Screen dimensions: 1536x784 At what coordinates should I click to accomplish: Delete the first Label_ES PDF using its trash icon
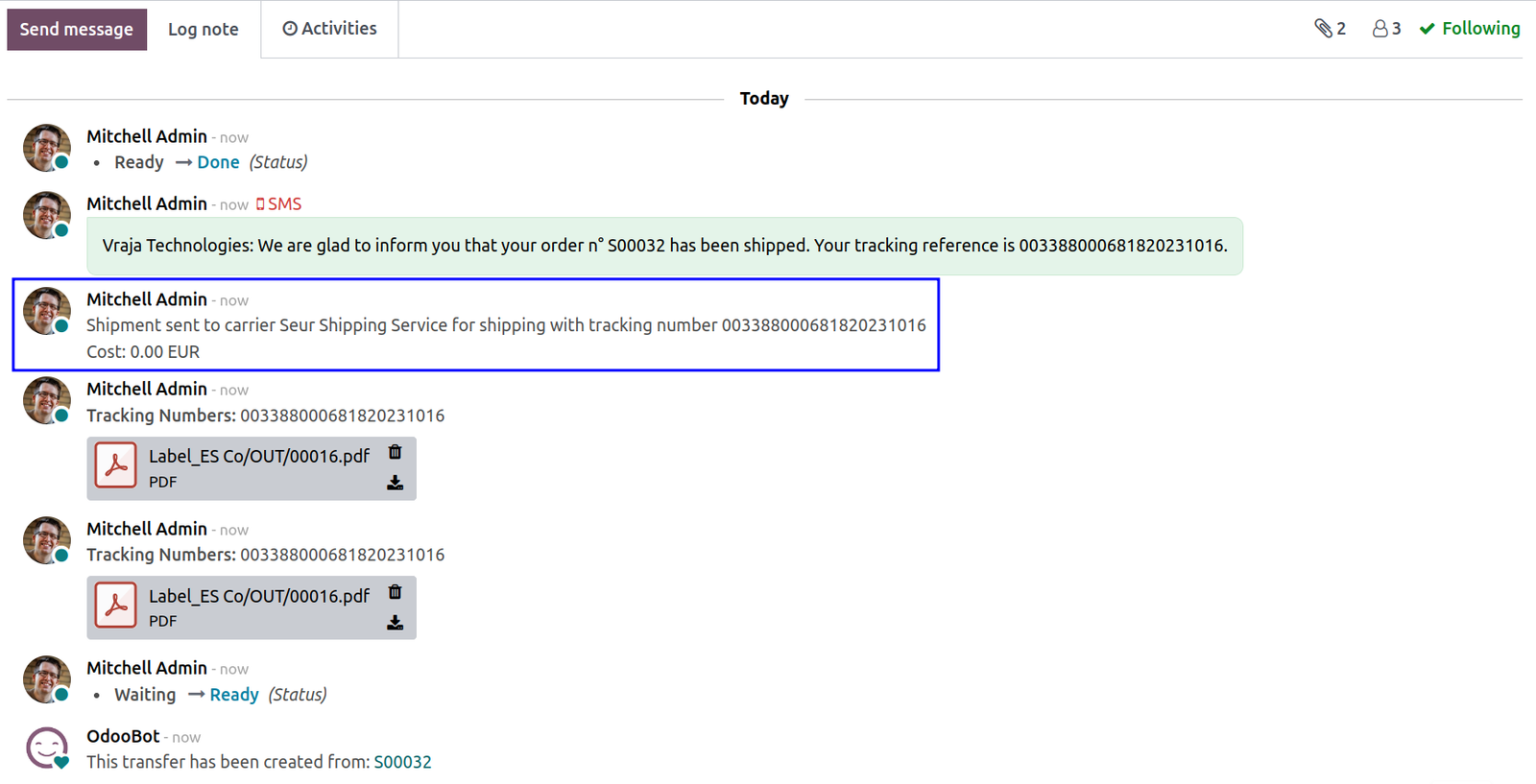coord(395,452)
